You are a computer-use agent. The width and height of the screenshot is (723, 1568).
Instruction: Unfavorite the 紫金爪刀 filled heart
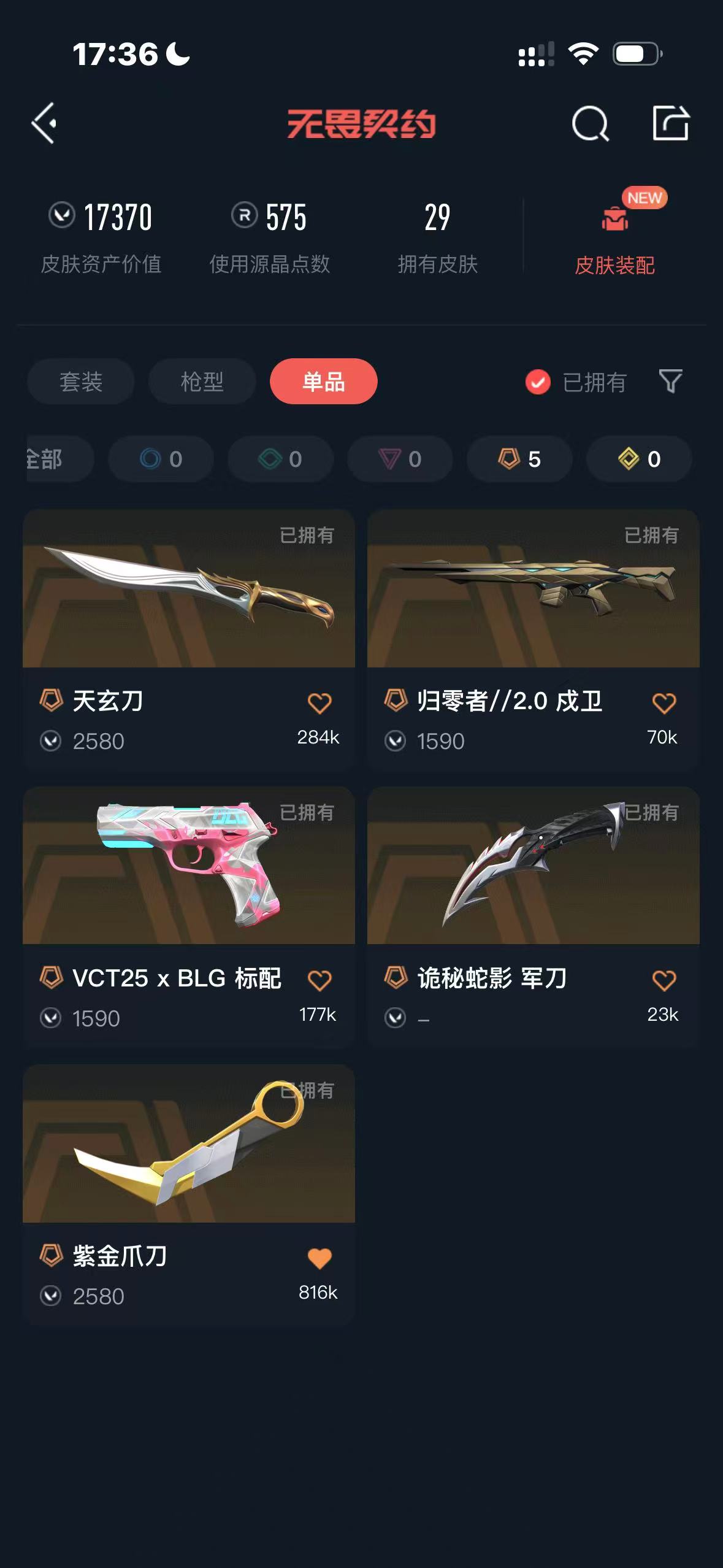coord(319,1258)
